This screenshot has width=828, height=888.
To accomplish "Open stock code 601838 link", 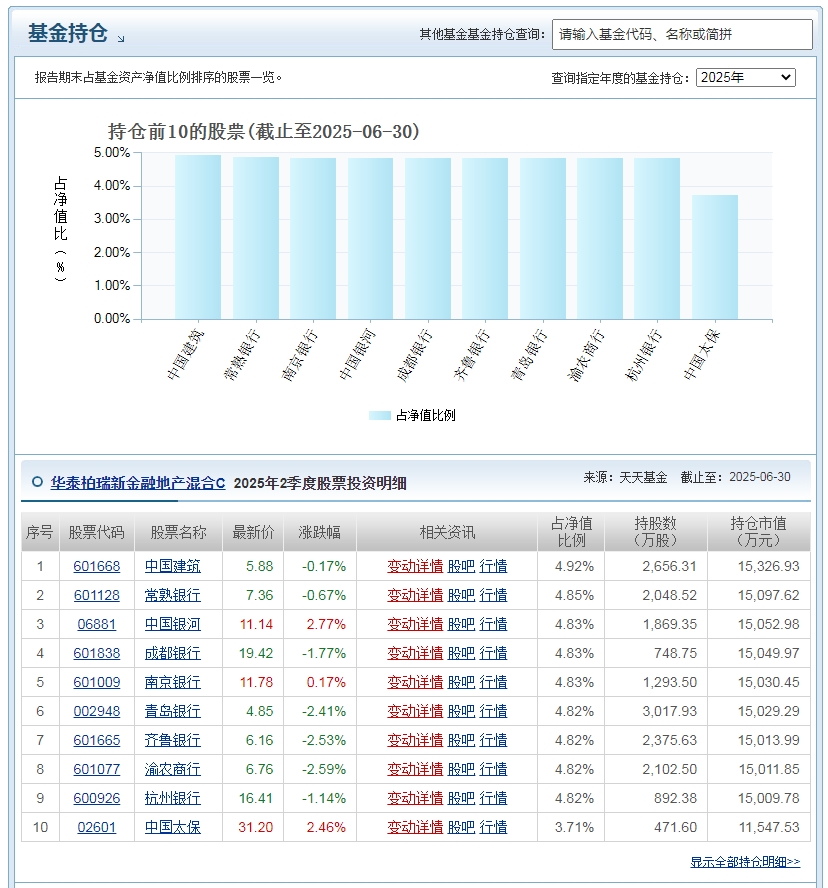I will coord(97,653).
